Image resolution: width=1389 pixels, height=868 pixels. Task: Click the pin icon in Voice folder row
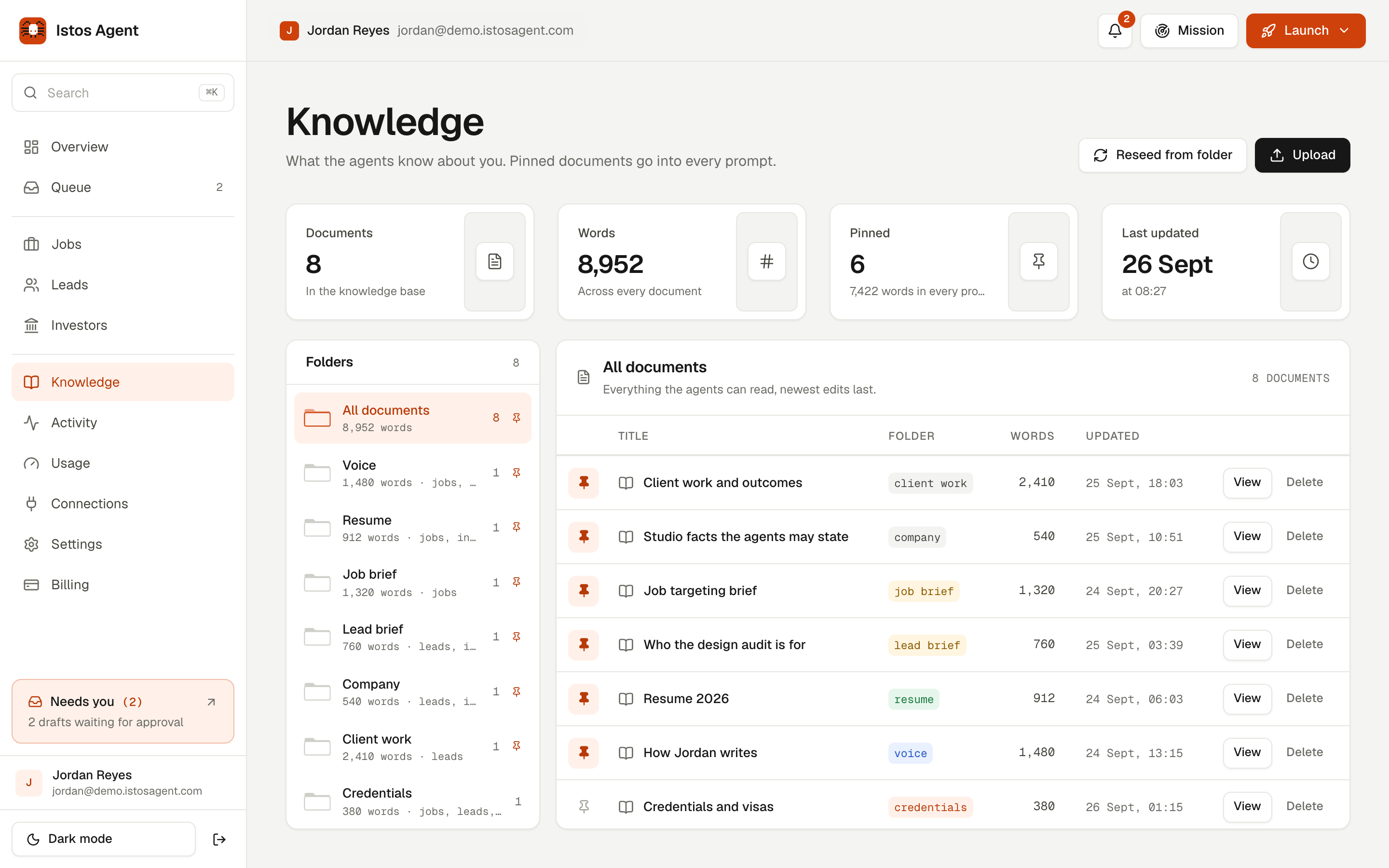pyautogui.click(x=516, y=473)
